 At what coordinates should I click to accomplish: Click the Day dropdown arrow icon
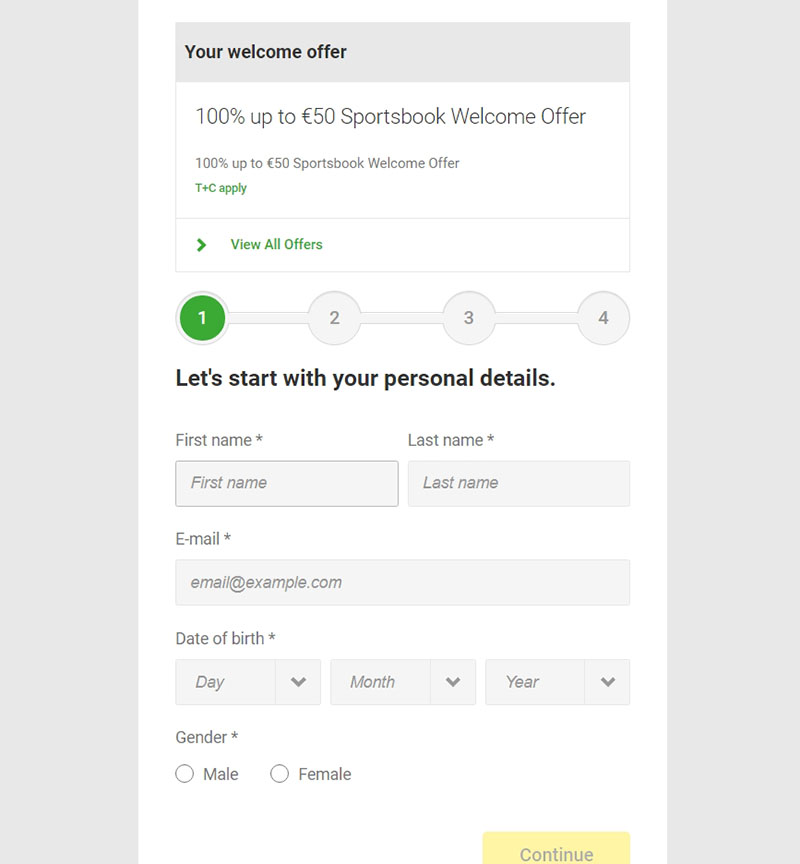click(298, 682)
